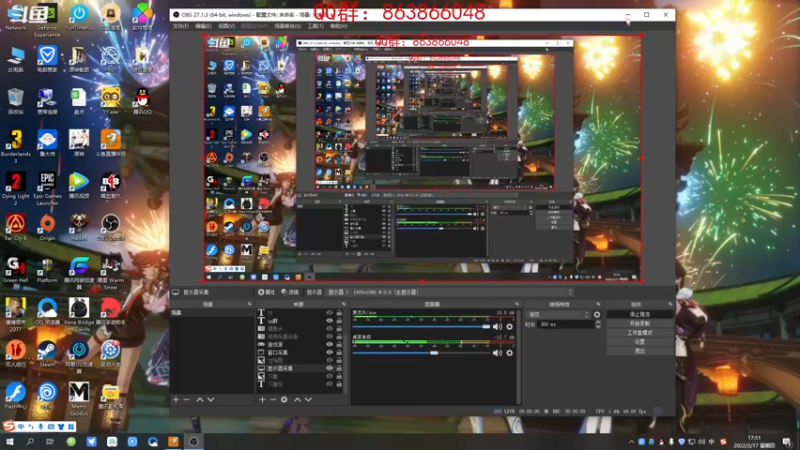Click the 设置 settings button

click(640, 342)
